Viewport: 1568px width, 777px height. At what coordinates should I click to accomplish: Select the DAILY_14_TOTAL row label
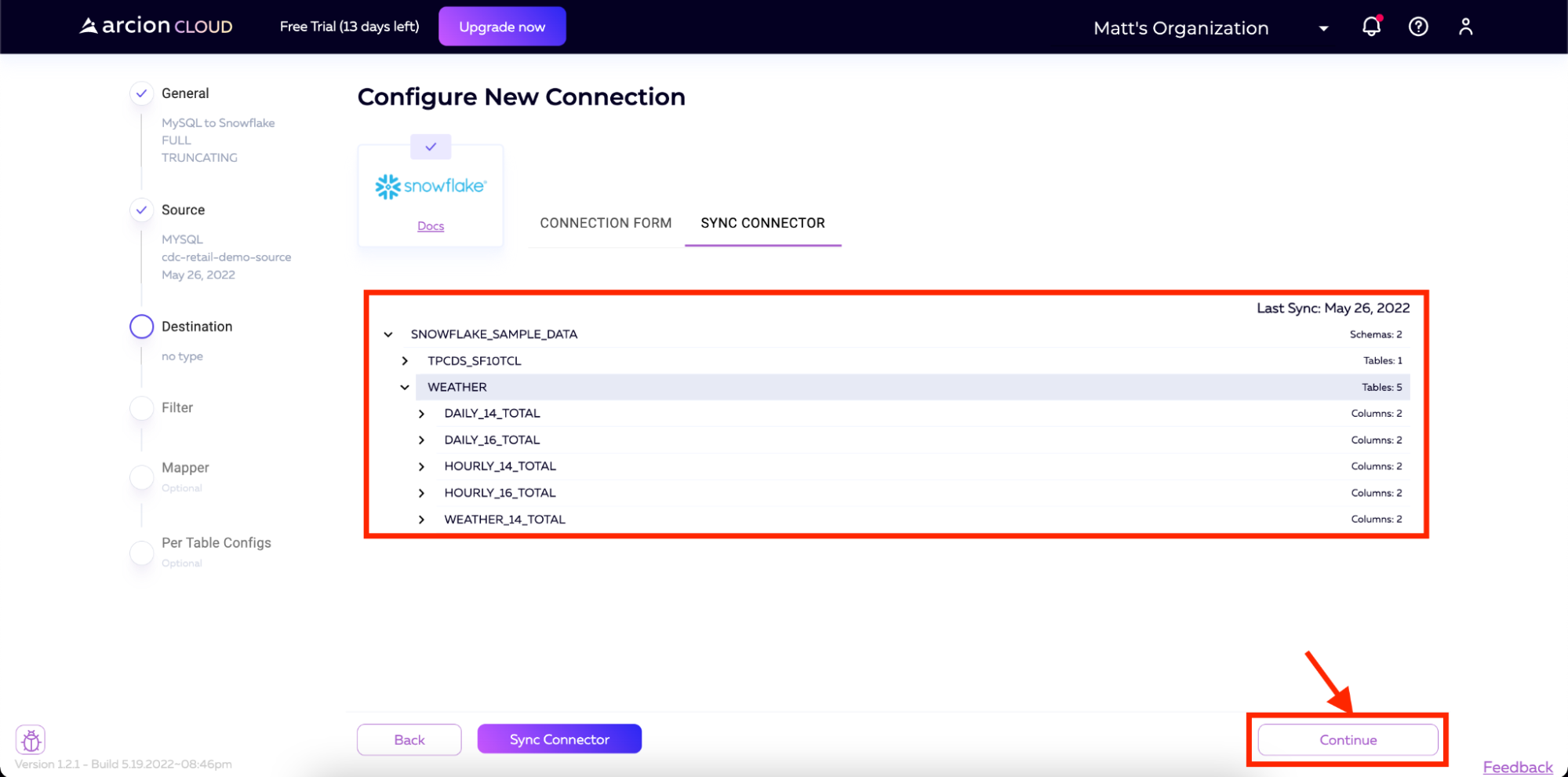pyautogui.click(x=492, y=414)
